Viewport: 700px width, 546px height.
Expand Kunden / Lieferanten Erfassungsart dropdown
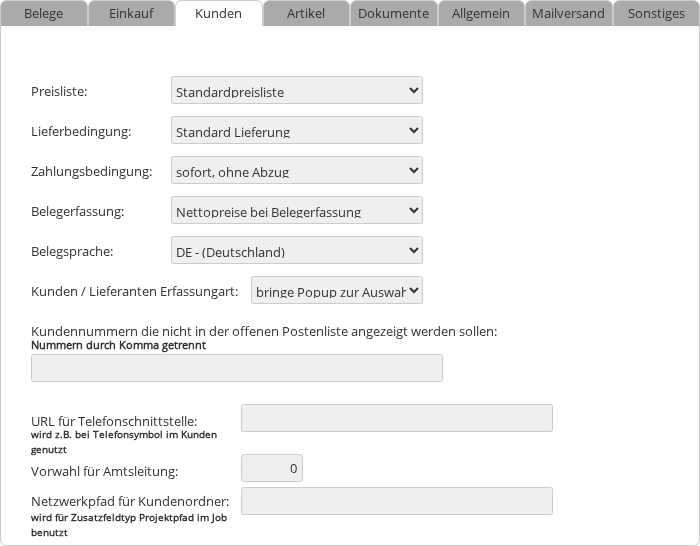click(x=337, y=291)
